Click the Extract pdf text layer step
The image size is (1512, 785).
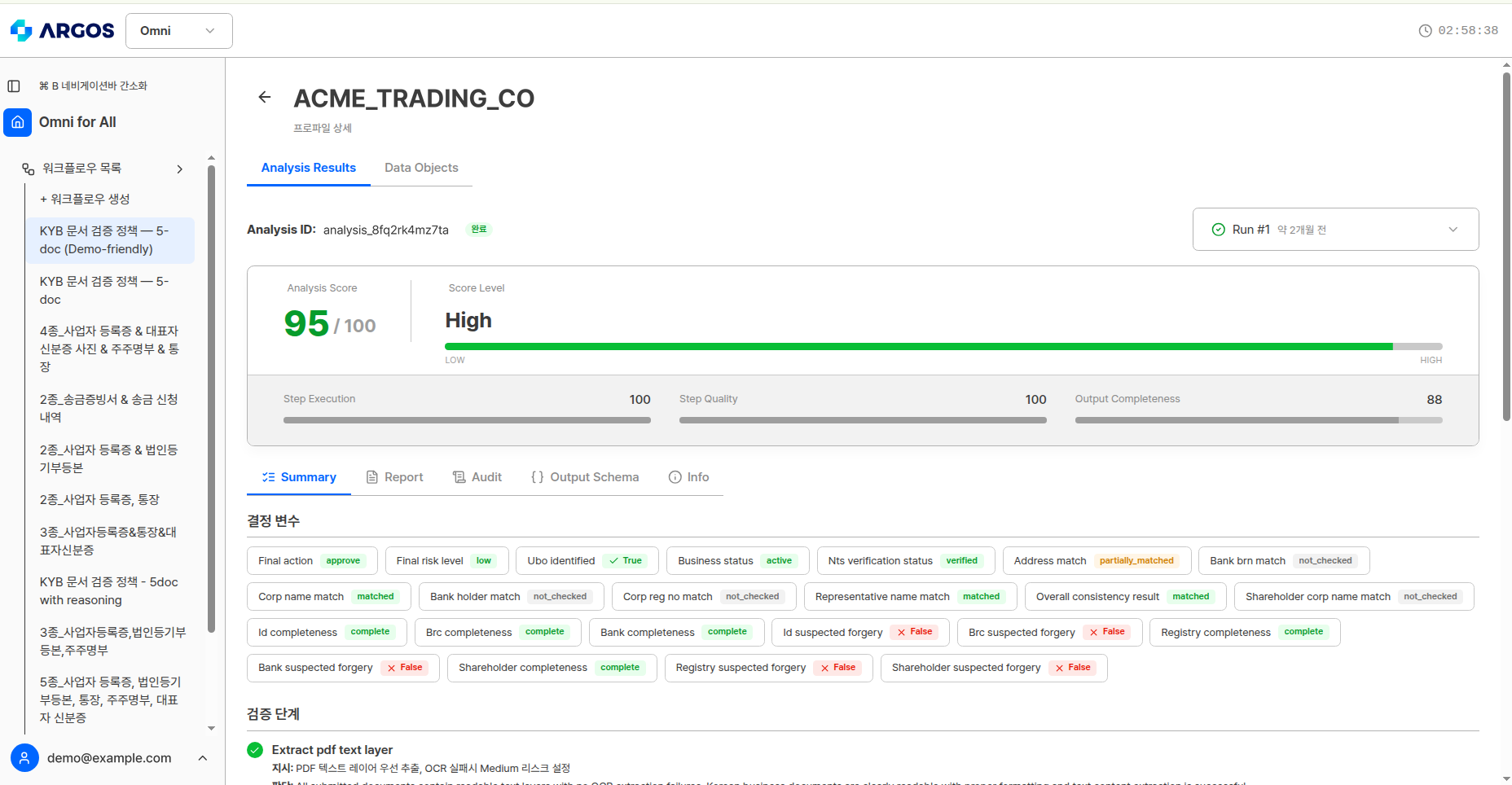coord(332,750)
